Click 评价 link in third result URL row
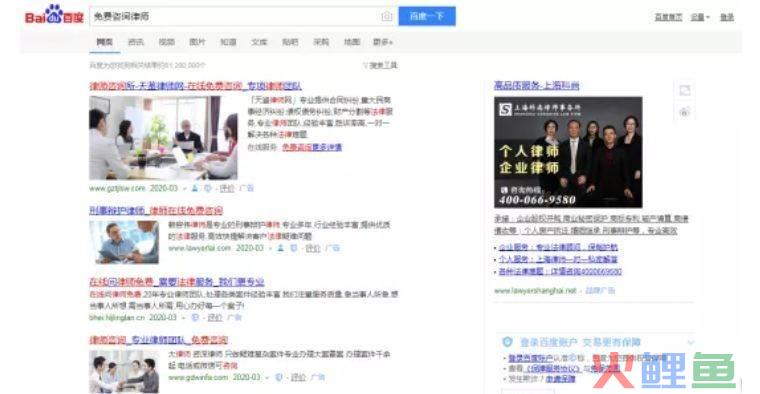 tap(215, 318)
